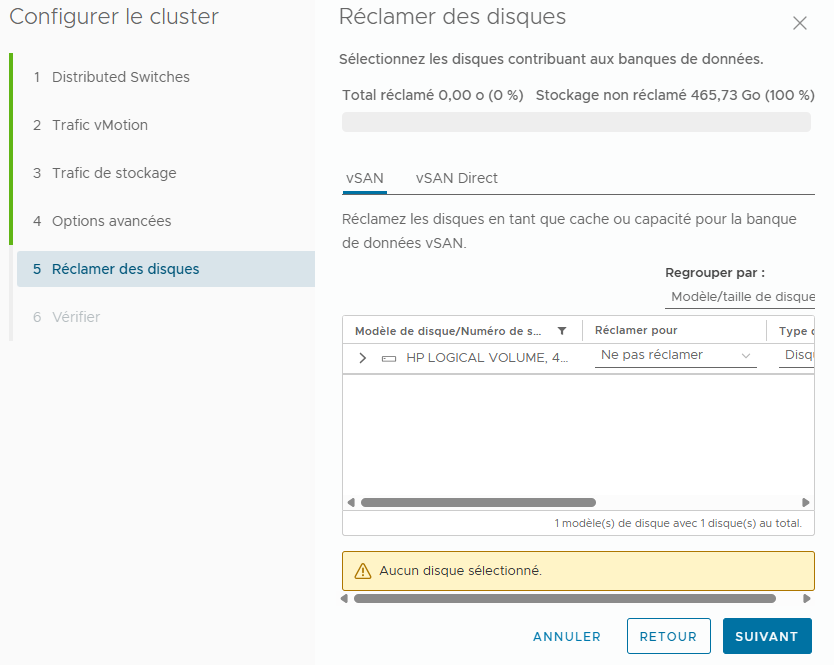Viewport: 834px width, 665px height.
Task: Click the table scrollbar left arrow
Action: pos(351,503)
